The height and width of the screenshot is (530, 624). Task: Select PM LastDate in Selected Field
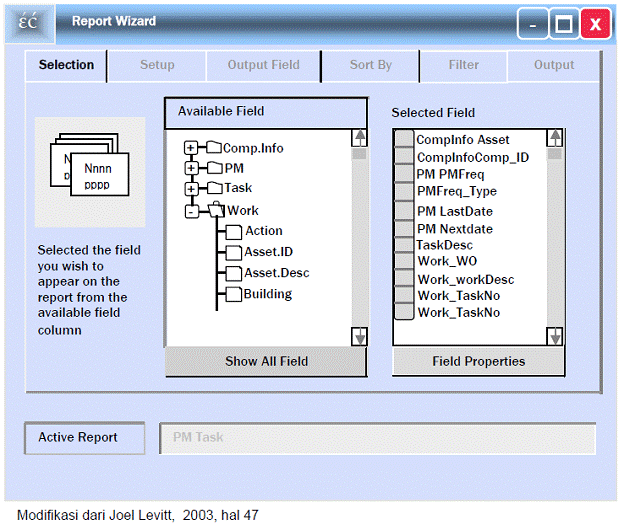point(455,211)
